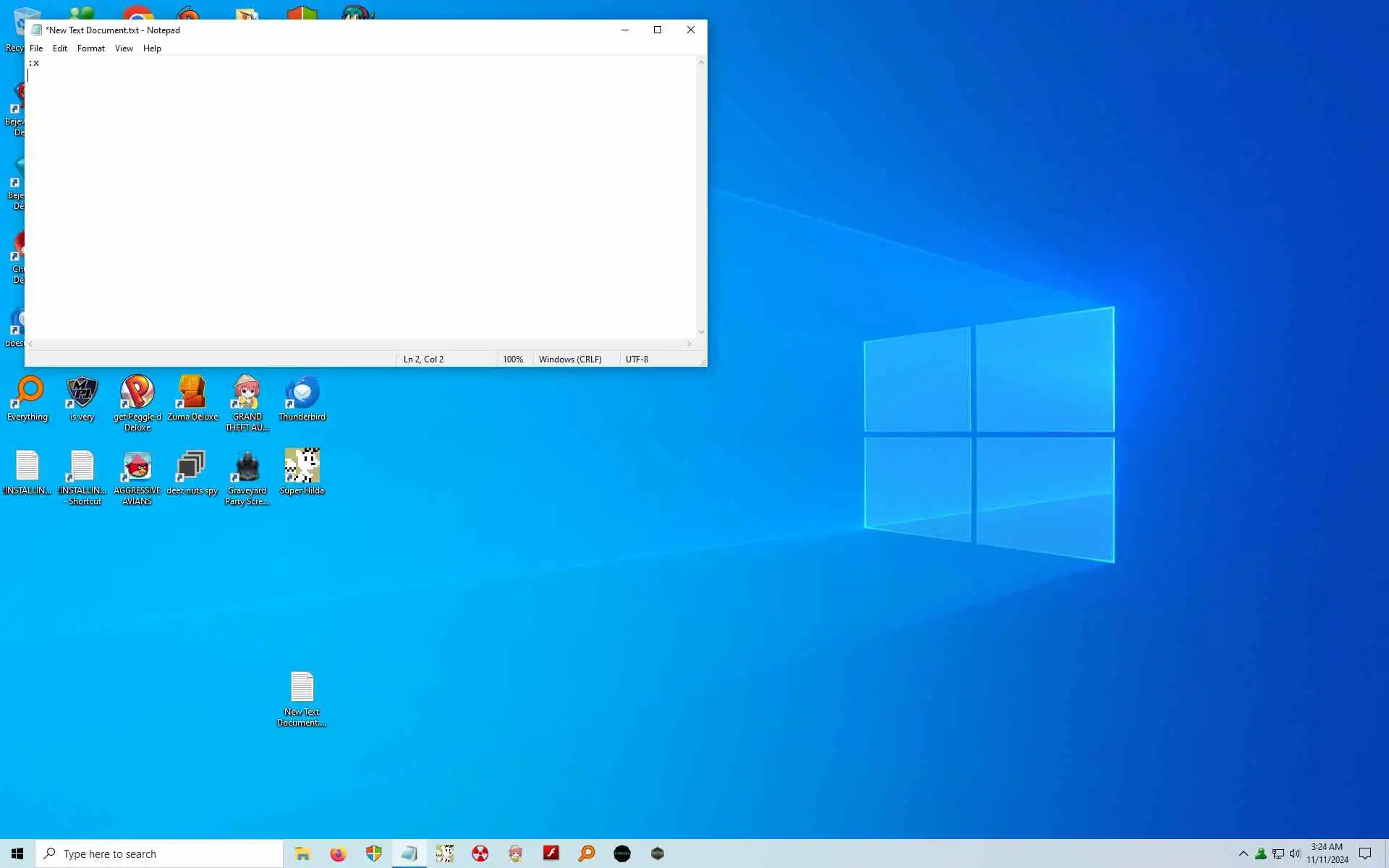This screenshot has height=868, width=1389.
Task: Open Thunderbird desktop shortcut
Action: pos(302,396)
